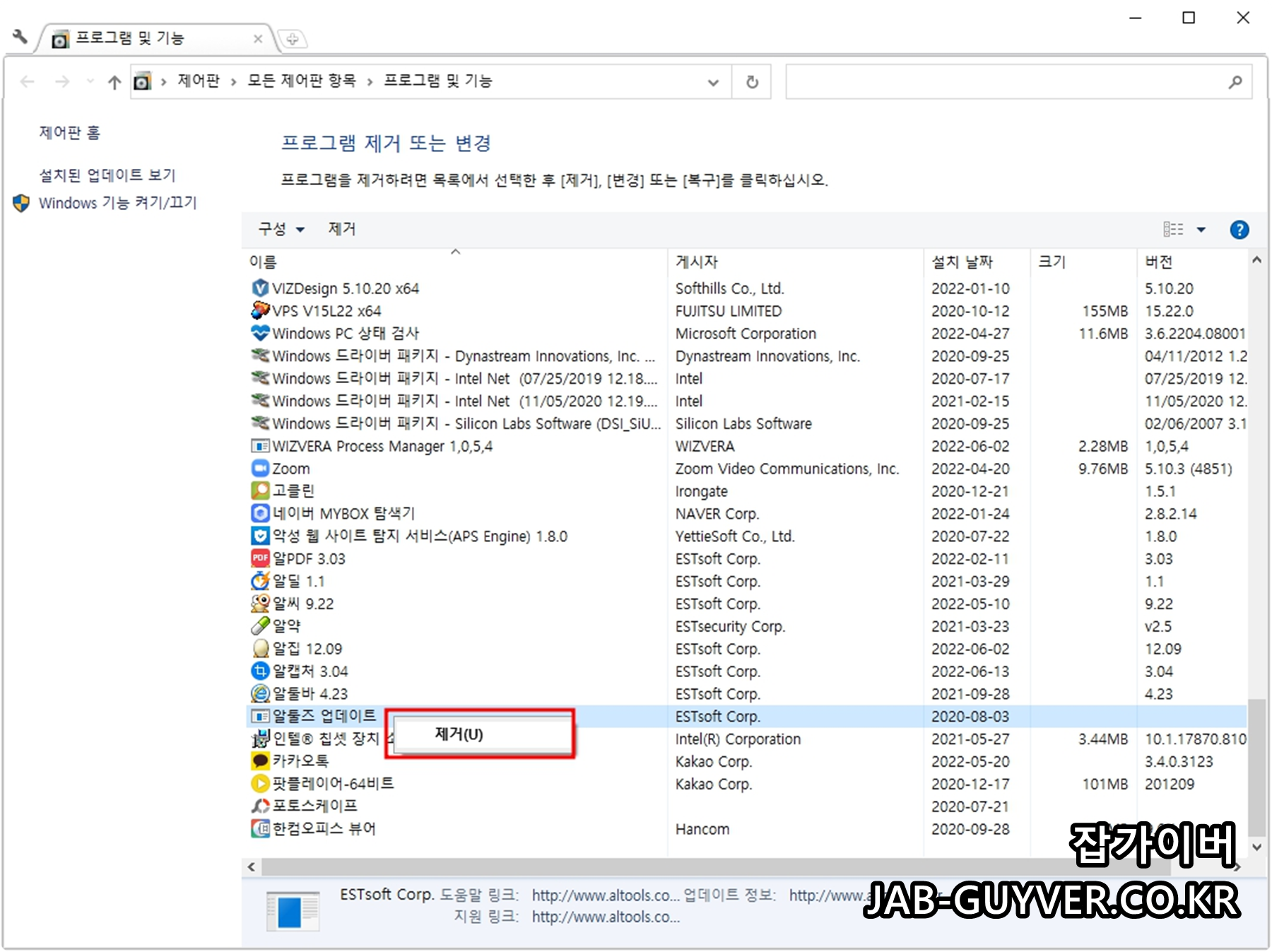
Task: Select the 인텔® 칩셋 장치 row
Action: (746, 739)
